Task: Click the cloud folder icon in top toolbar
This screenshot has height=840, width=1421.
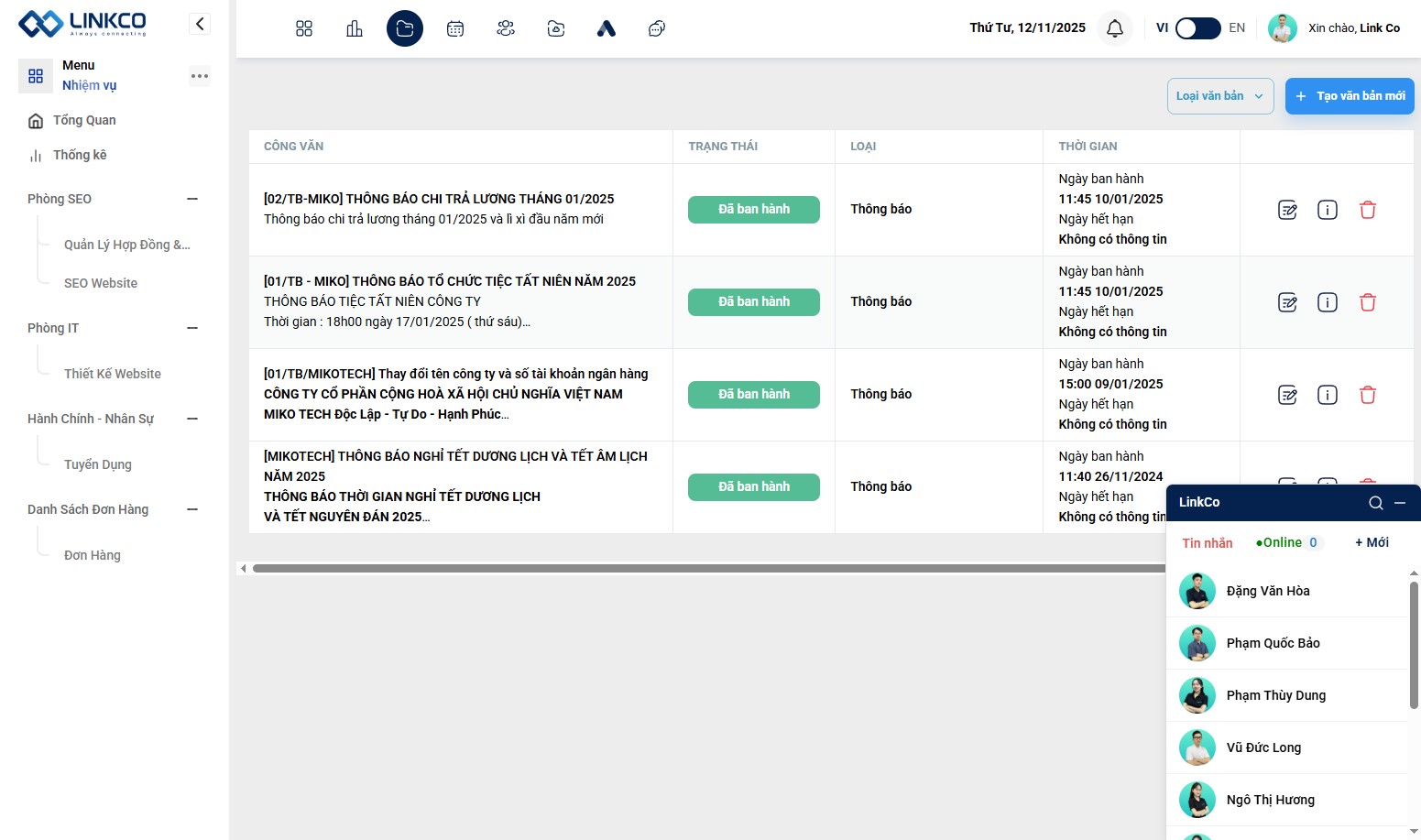Action: (x=556, y=28)
